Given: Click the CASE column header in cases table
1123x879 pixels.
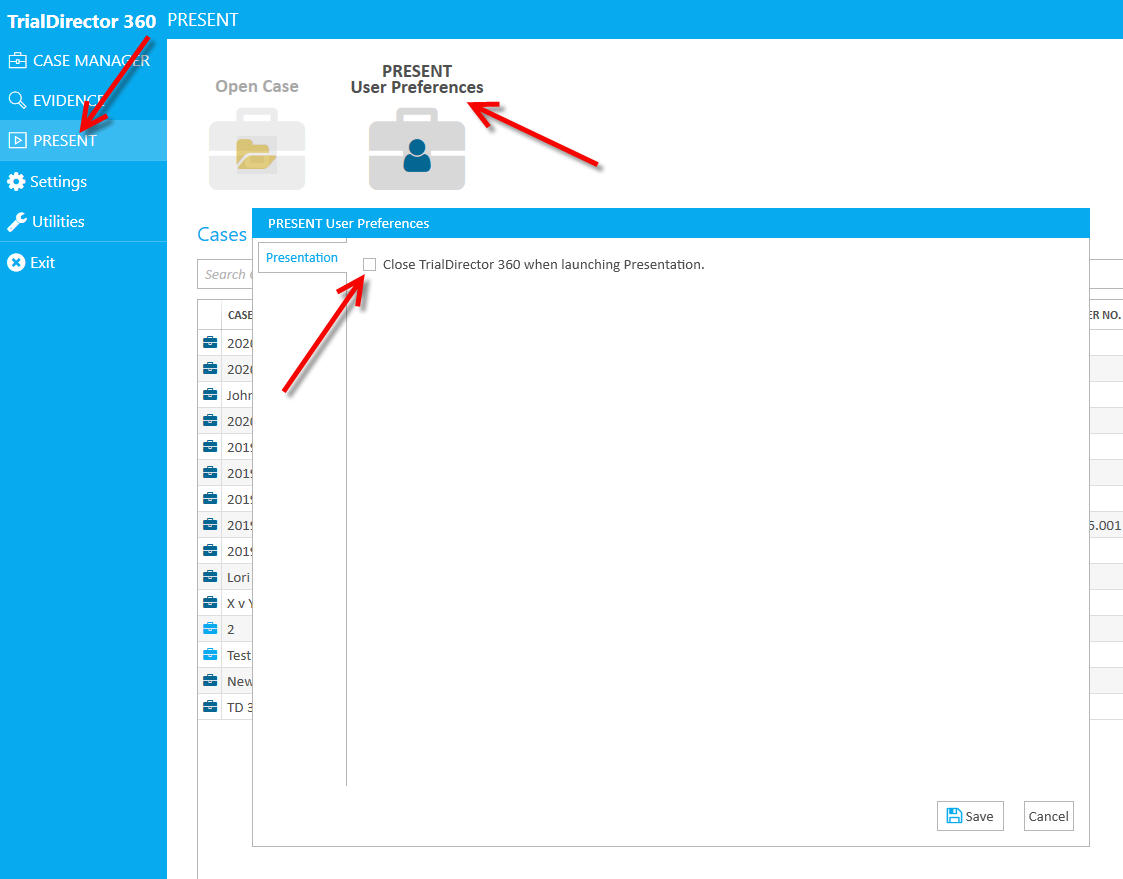Looking at the screenshot, I should tap(239, 315).
